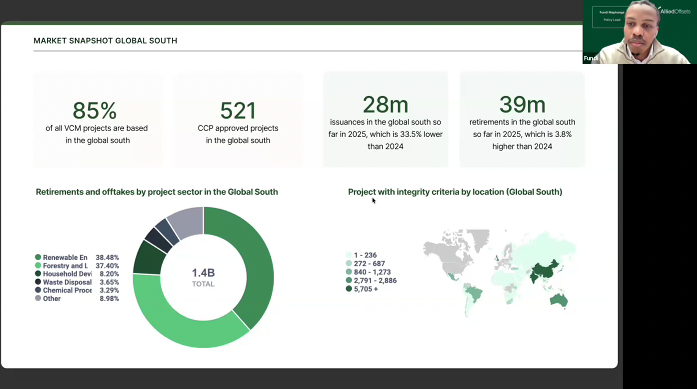Click the Waste Disposal legend dot
Image resolution: width=697 pixels, height=389 pixels.
(38, 282)
